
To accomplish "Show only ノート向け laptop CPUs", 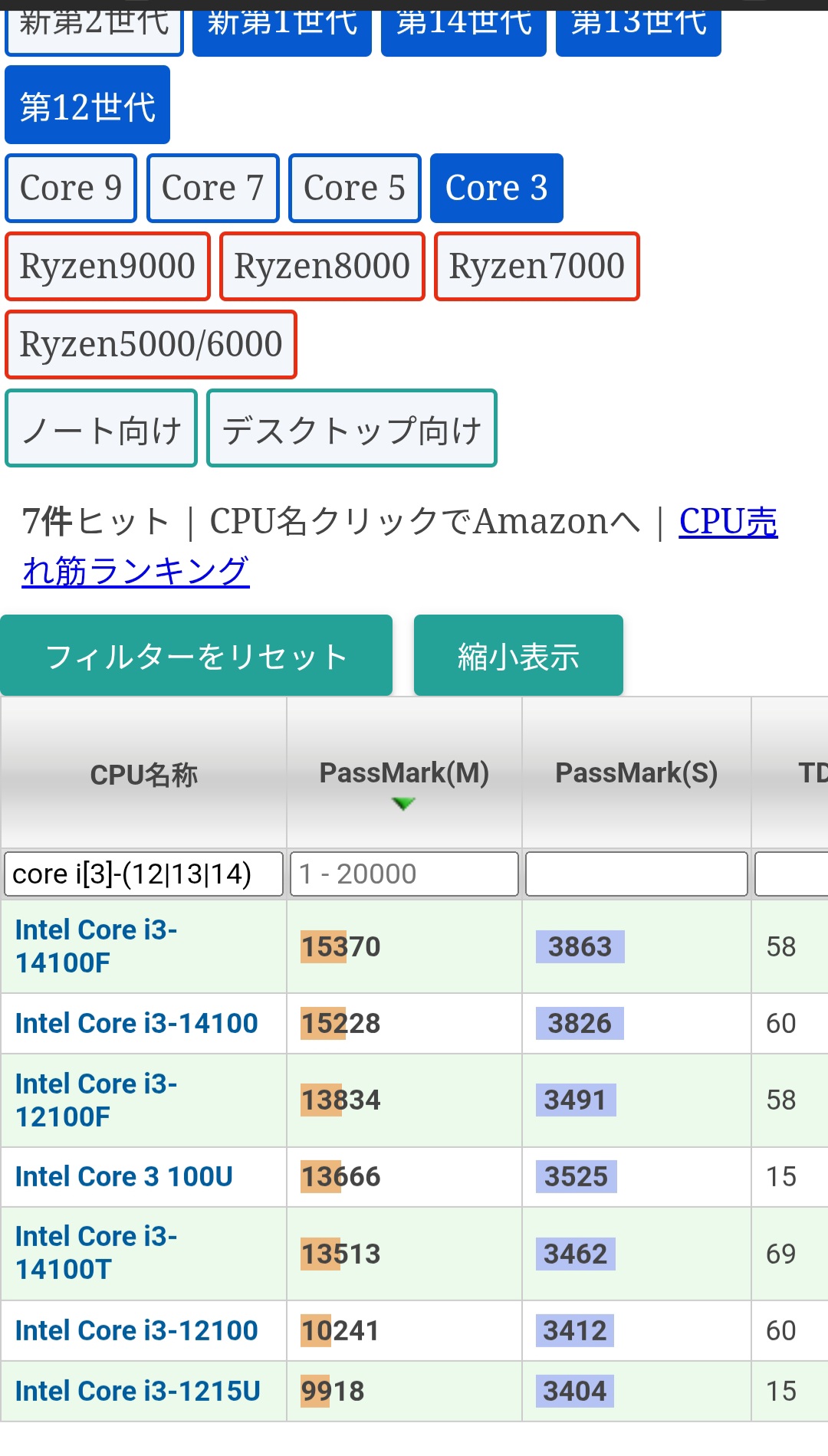I will [101, 428].
